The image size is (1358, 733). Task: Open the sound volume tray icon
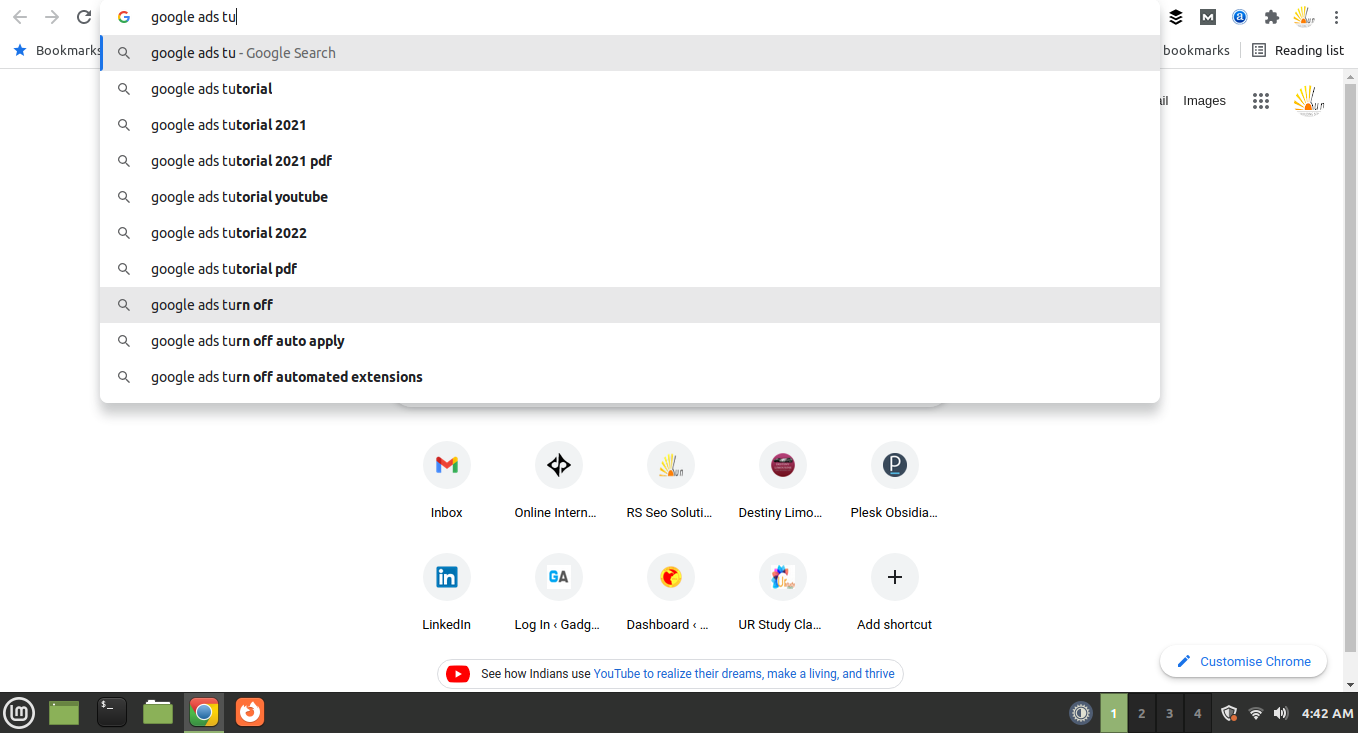[1281, 713]
